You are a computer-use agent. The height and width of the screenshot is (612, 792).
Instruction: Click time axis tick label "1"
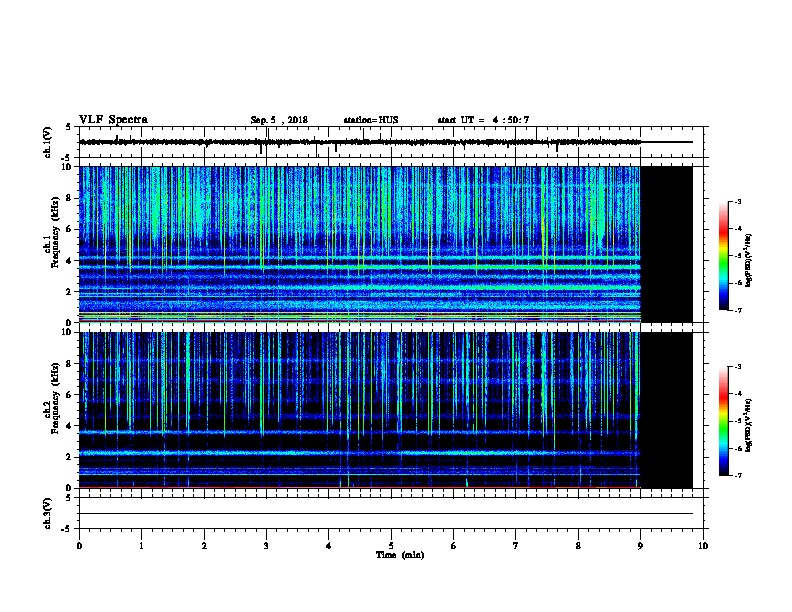[141, 545]
